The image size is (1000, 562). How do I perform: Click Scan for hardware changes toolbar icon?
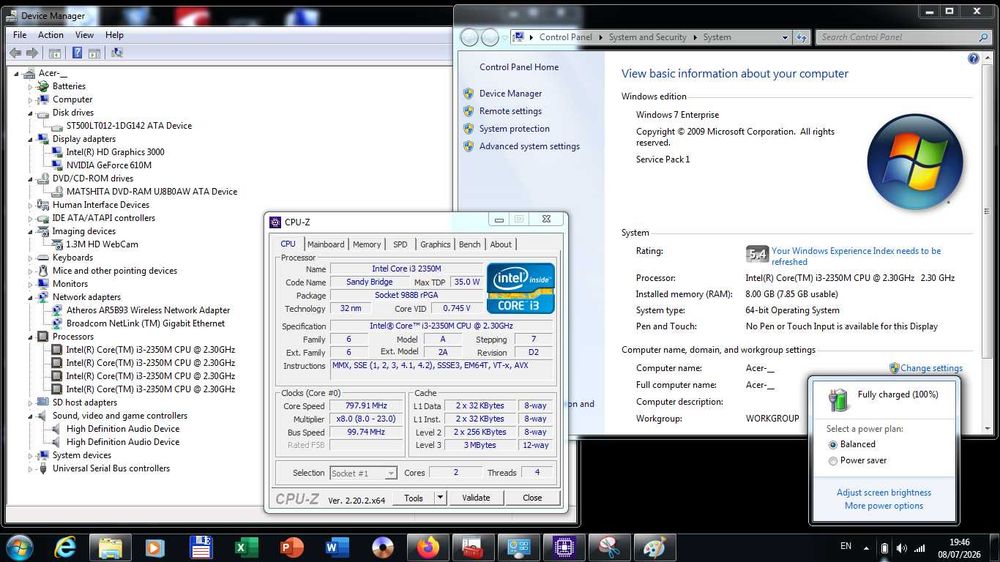(x=117, y=53)
